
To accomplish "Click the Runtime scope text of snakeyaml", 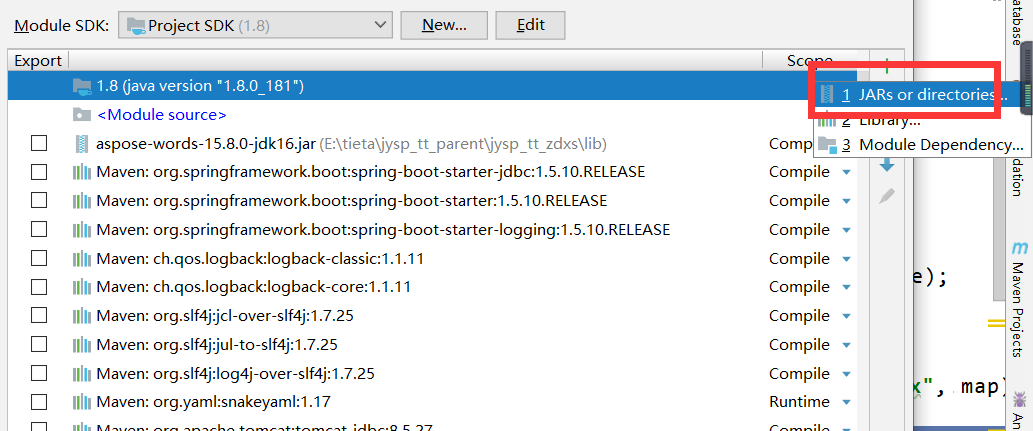I will [x=799, y=402].
